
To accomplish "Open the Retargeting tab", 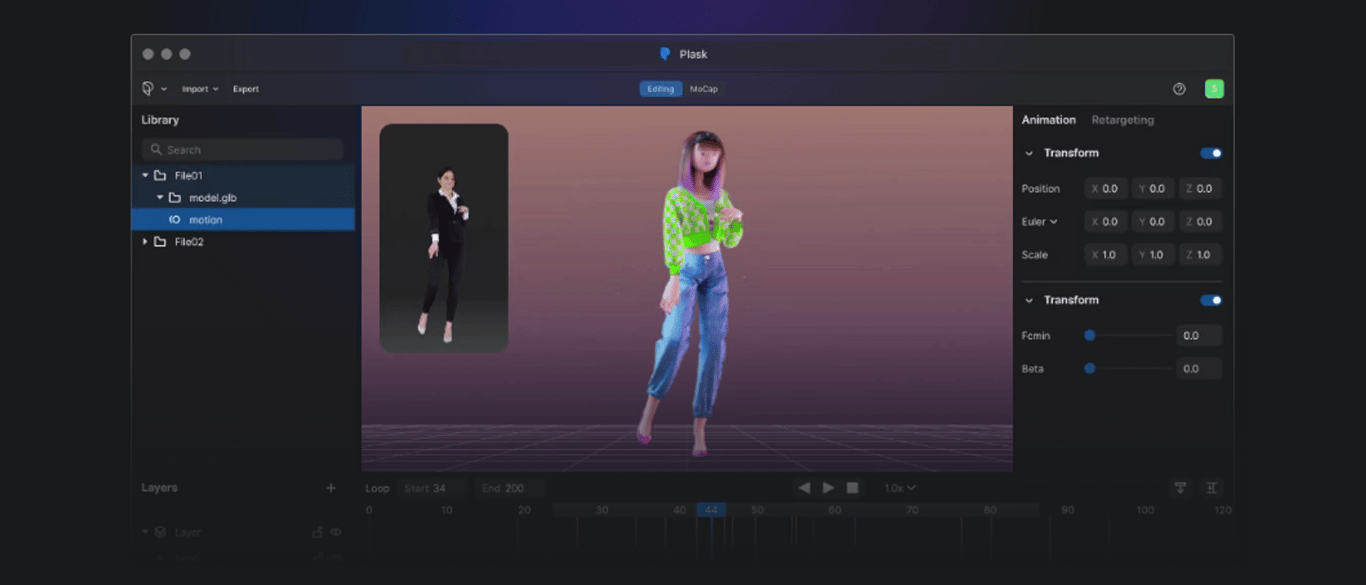I will click(x=1122, y=120).
